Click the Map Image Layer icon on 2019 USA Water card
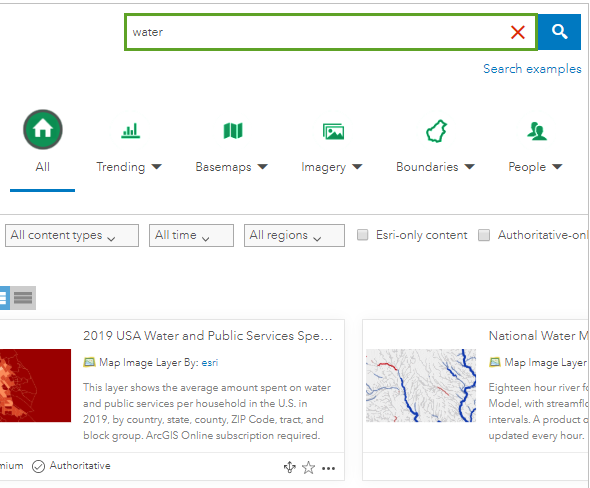Viewport: 590px width, 488px height. point(89,362)
